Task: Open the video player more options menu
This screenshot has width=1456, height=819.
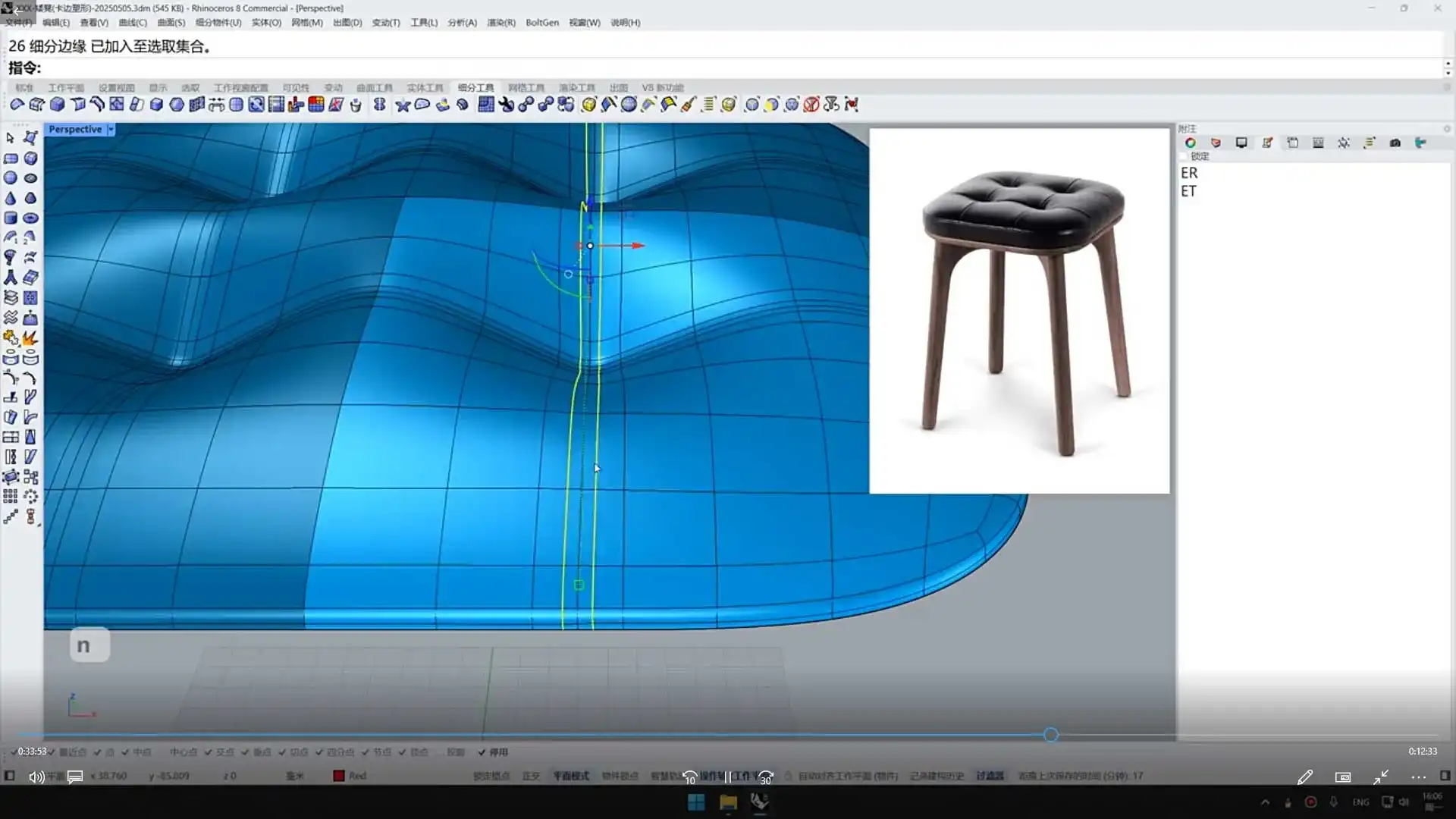Action: coord(1418,777)
